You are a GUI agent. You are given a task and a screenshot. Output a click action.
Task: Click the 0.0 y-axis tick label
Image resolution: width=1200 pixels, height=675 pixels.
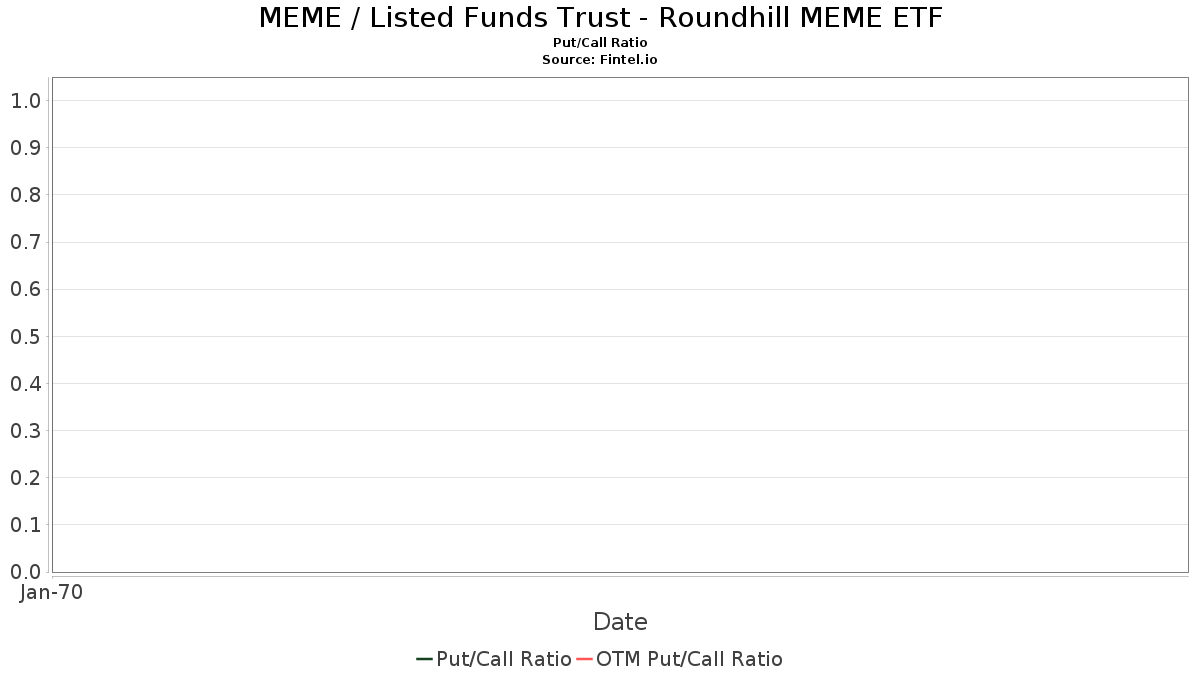tap(25, 572)
